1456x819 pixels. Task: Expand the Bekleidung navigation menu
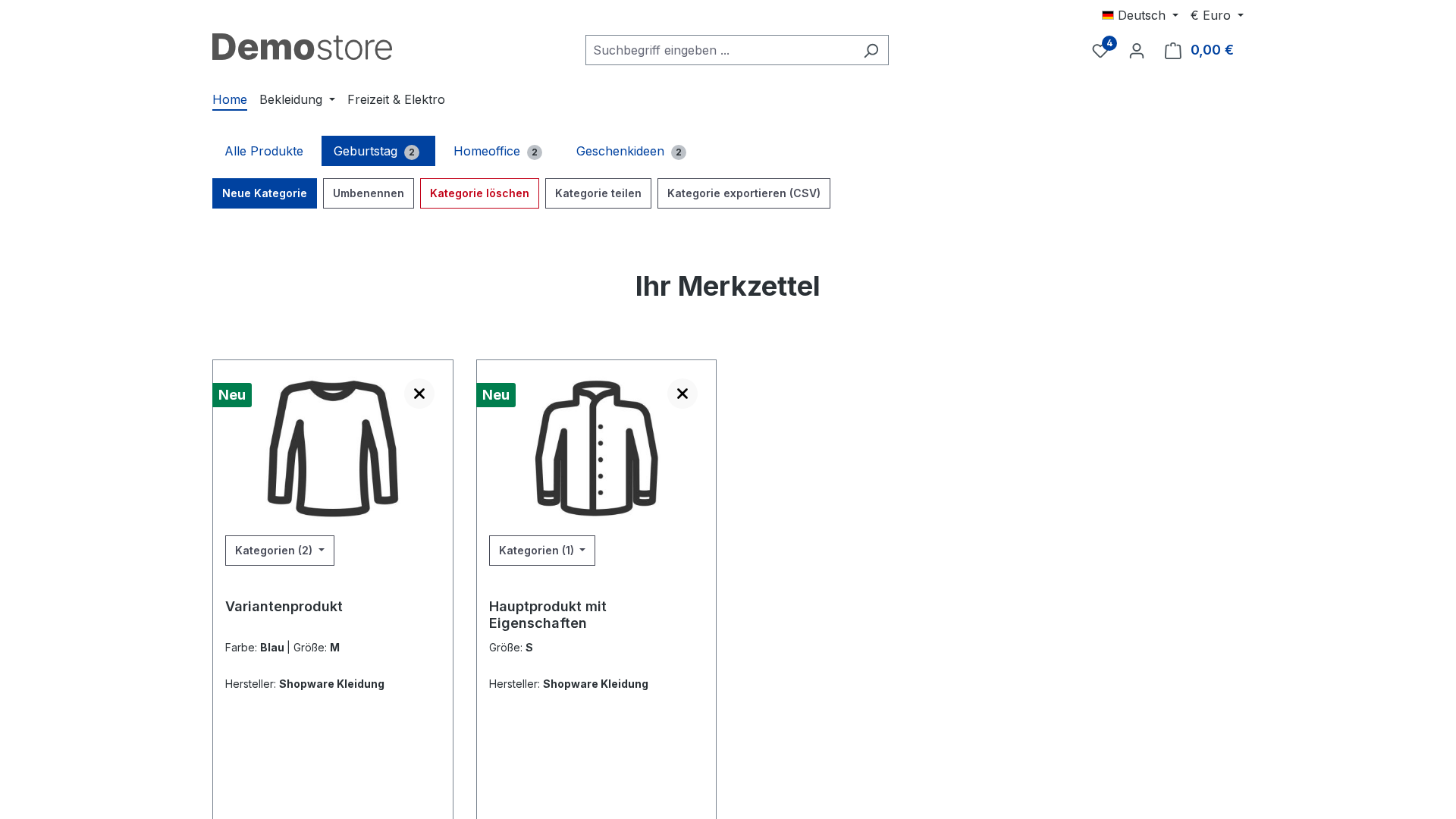click(x=297, y=99)
